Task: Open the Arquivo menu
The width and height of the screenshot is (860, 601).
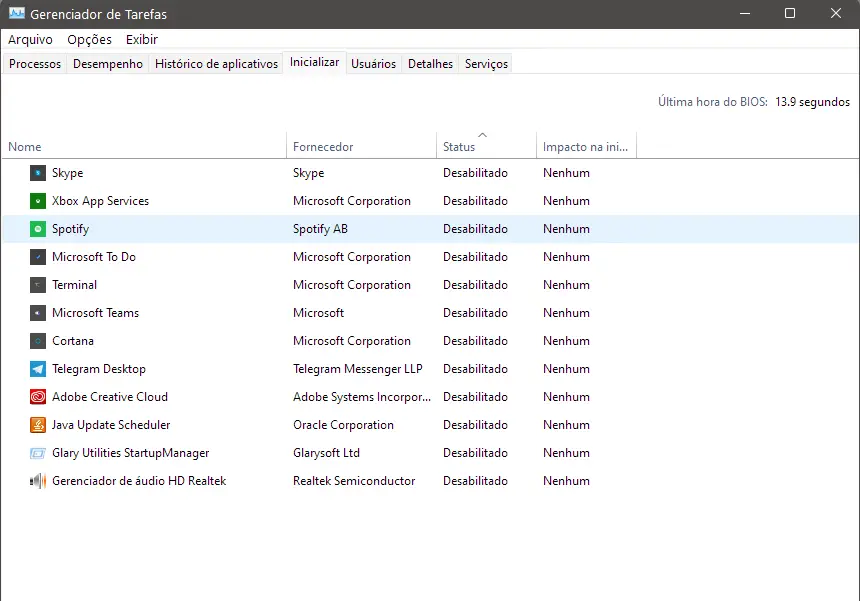Action: pyautogui.click(x=30, y=39)
